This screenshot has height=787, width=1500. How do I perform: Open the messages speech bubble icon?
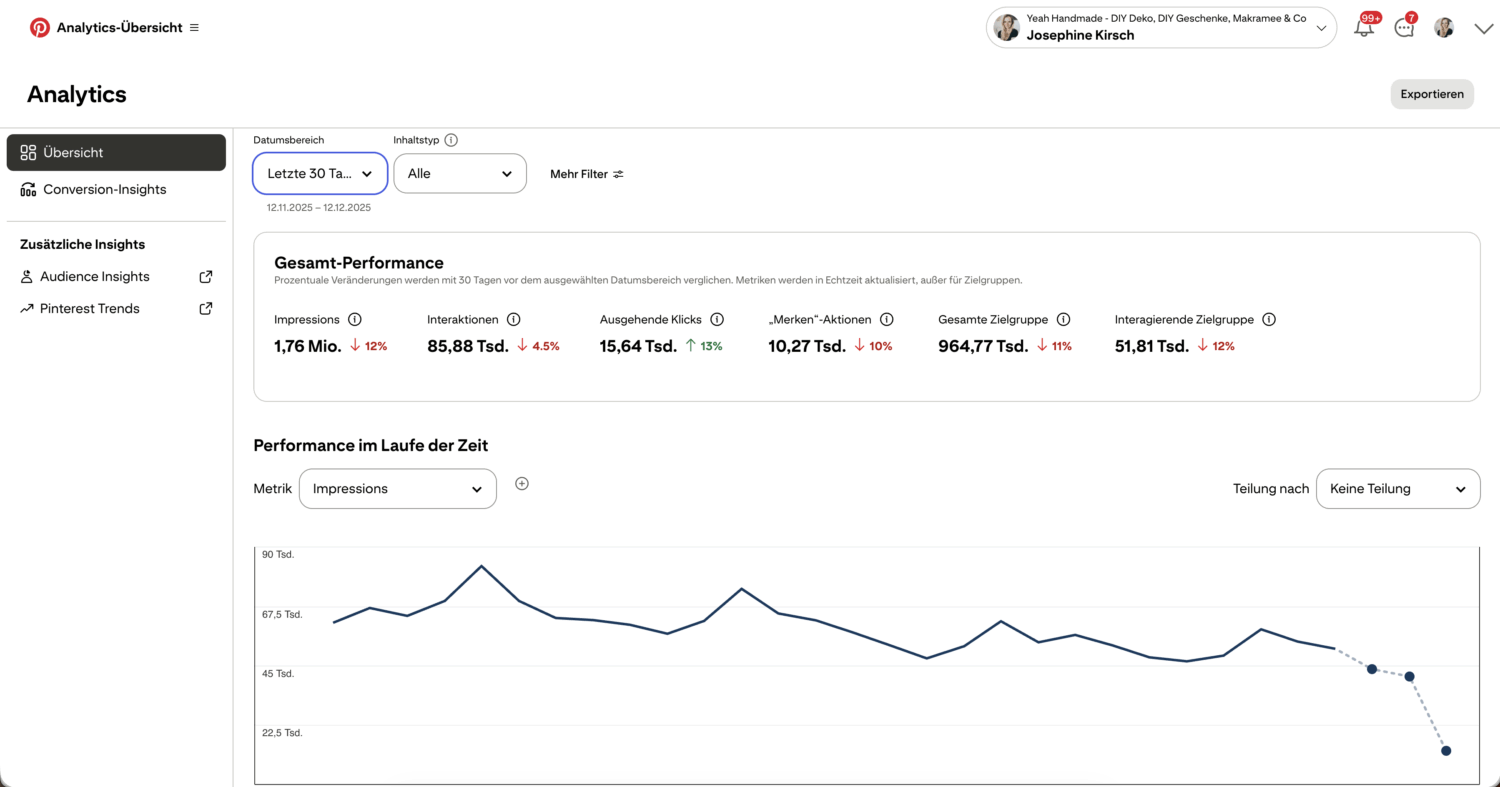1404,28
